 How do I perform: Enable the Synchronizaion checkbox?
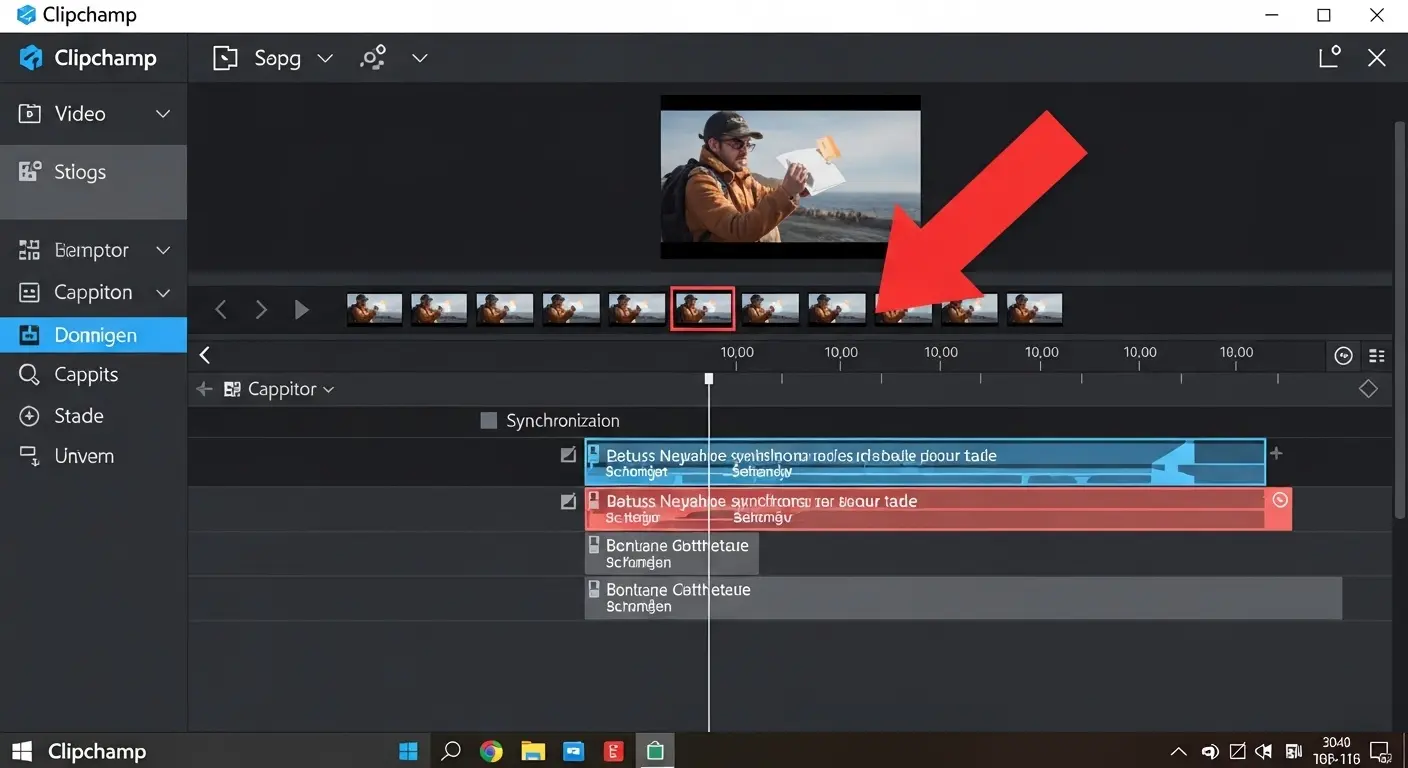(x=489, y=421)
